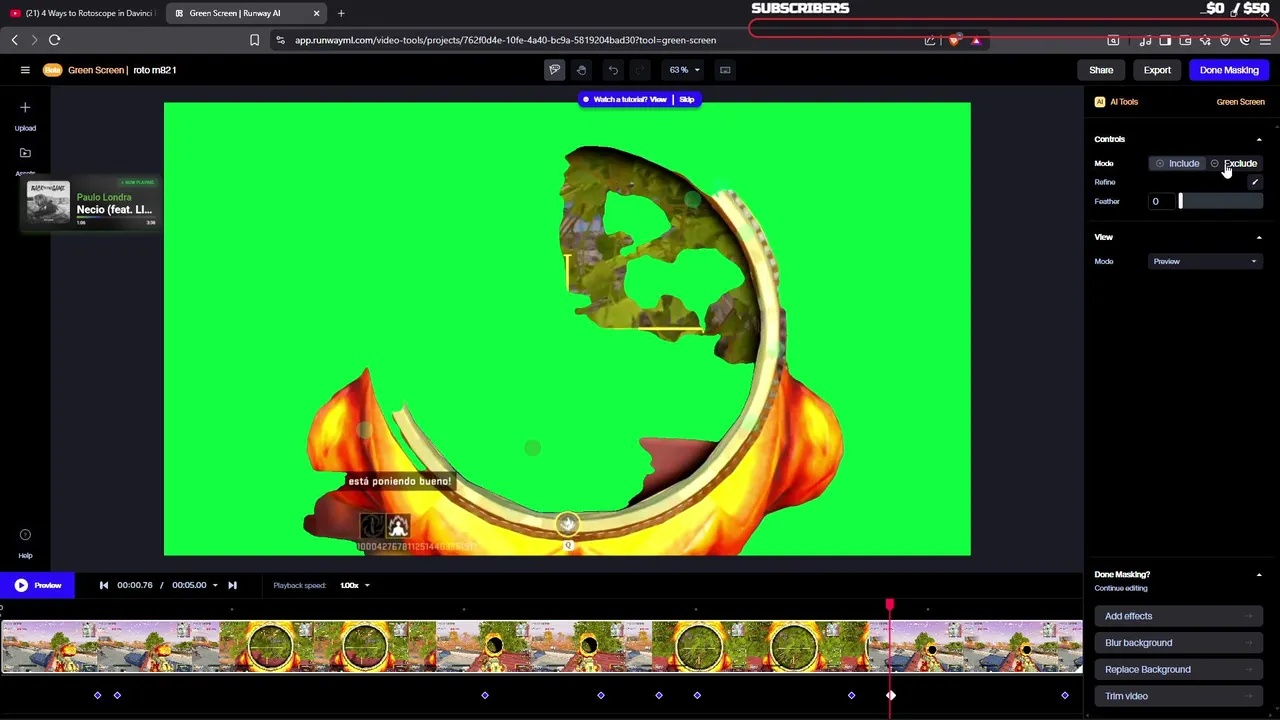Click the Feather value field

tap(1160, 202)
